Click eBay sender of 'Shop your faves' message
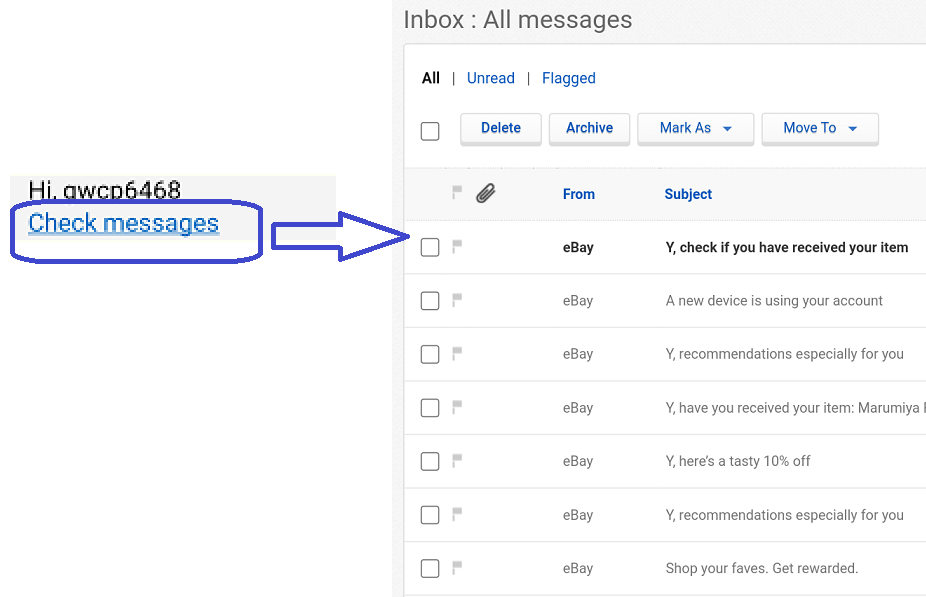Viewport: 926px width, 597px height. [x=578, y=568]
